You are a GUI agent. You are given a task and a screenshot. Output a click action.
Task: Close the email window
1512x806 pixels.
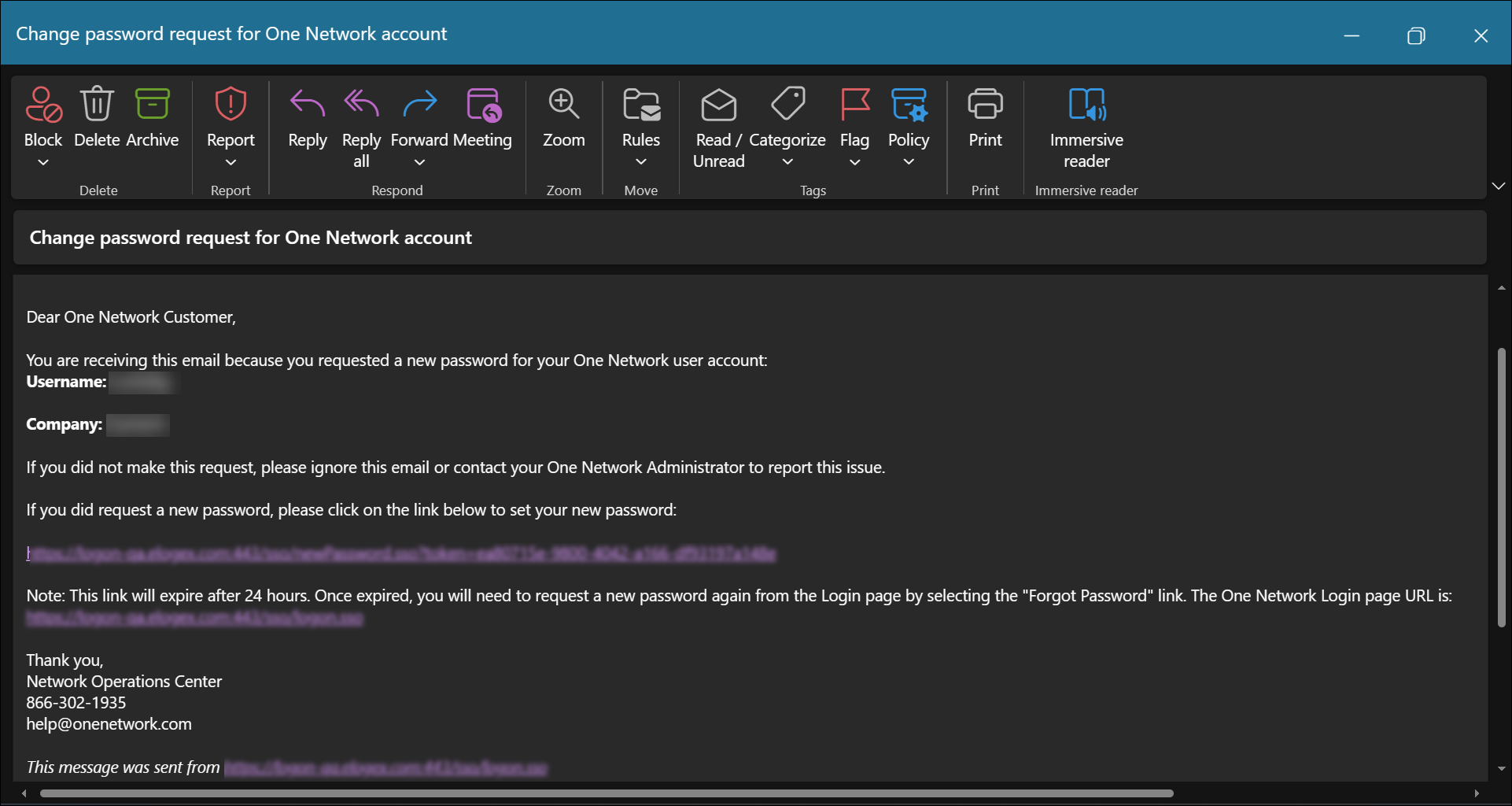point(1481,35)
